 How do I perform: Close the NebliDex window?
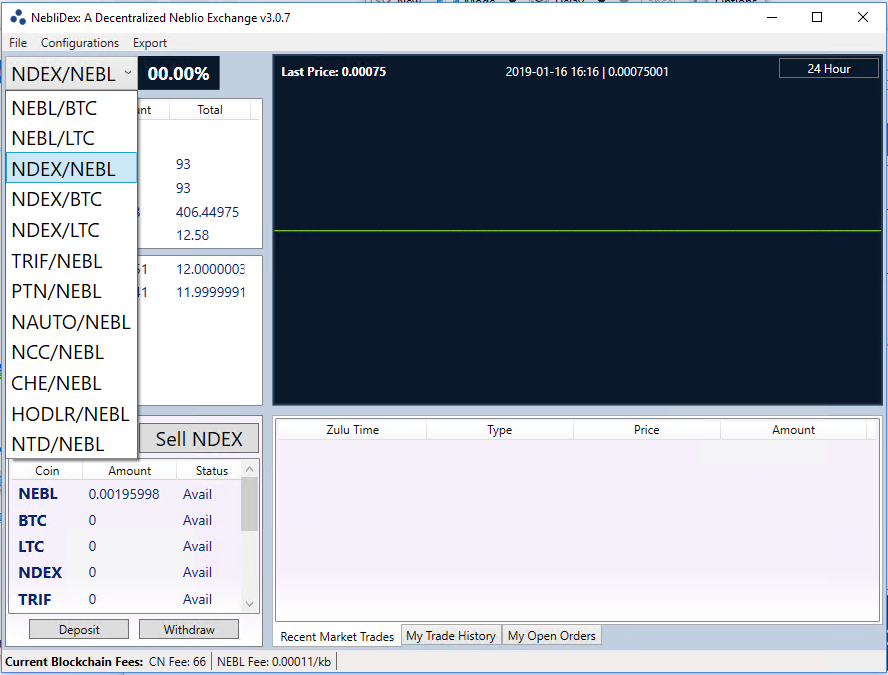[x=863, y=18]
